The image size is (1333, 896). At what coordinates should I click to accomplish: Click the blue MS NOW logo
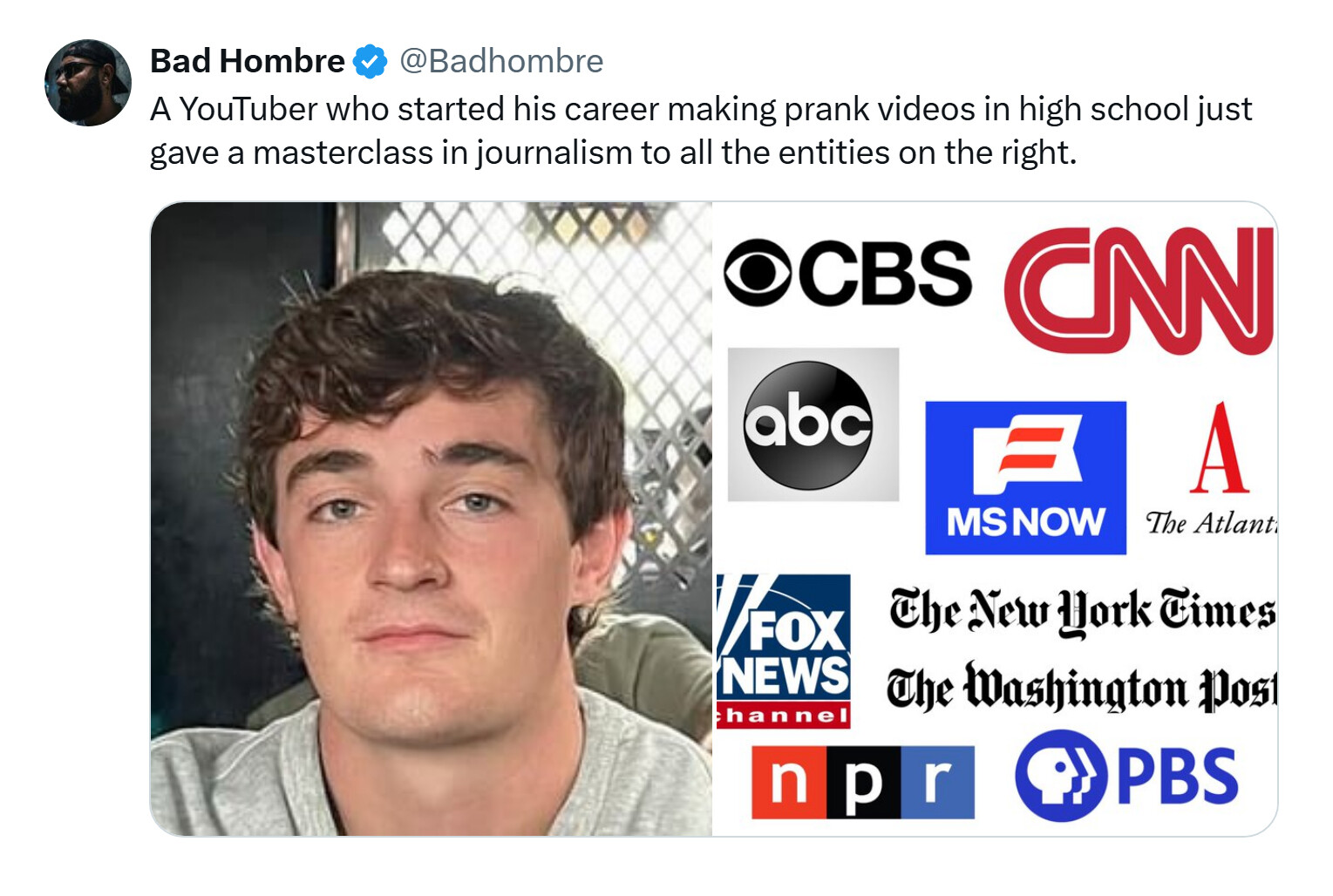(1025, 478)
